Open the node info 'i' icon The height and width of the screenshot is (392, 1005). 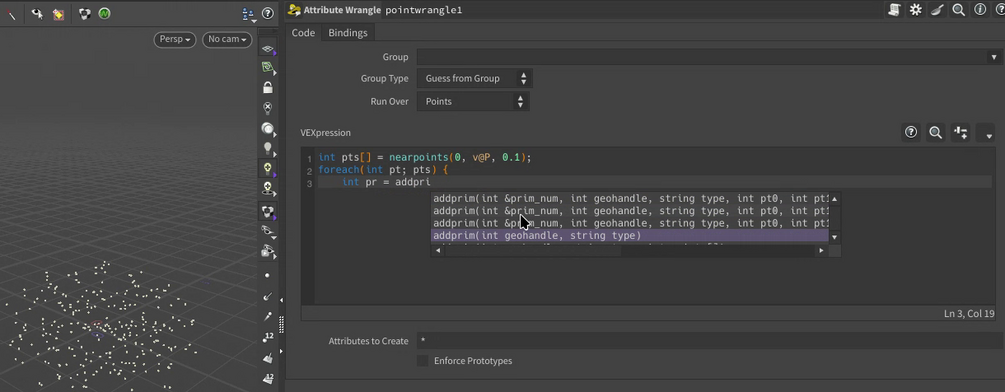coord(979,10)
